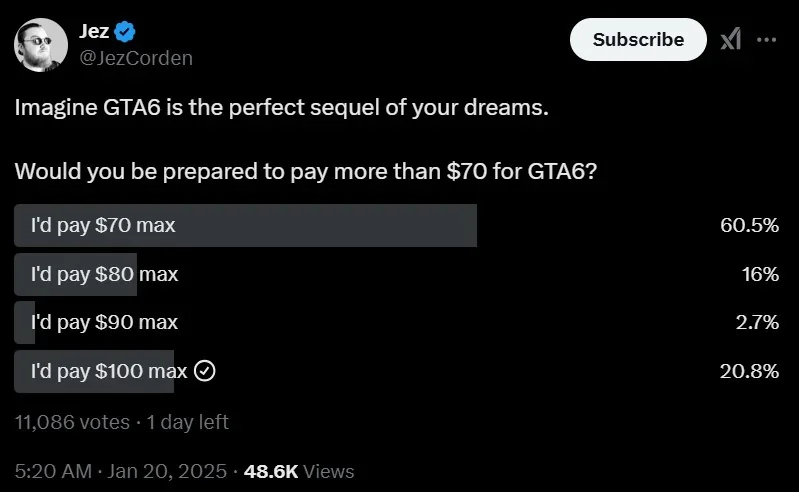Click the display name Jez
Screen dimensions: 799x492
coord(94,31)
